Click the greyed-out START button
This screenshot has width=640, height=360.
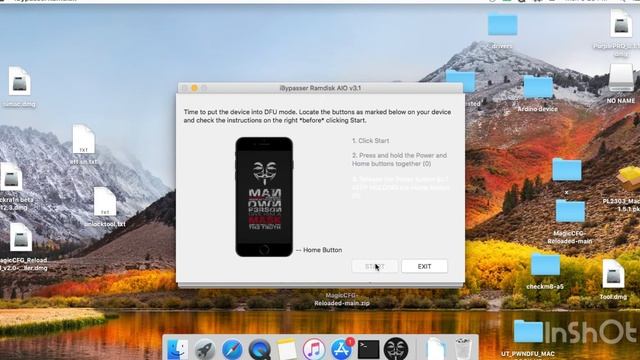click(x=374, y=267)
